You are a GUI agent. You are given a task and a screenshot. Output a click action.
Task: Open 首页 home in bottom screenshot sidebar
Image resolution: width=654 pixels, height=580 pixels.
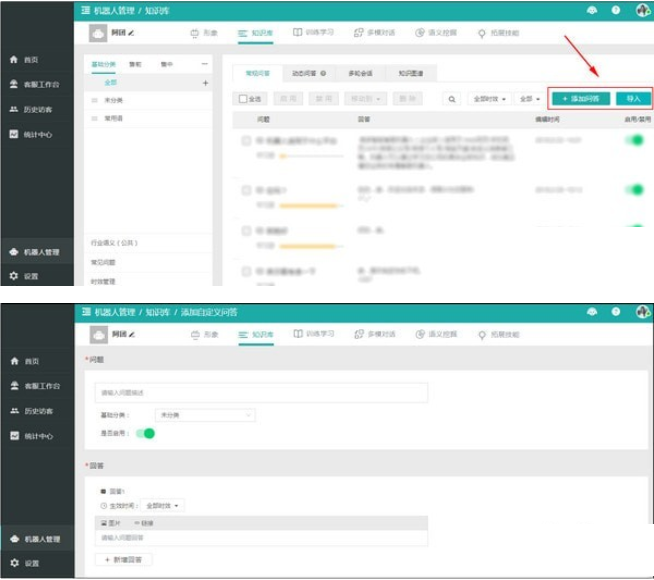pyautogui.click(x=24, y=361)
